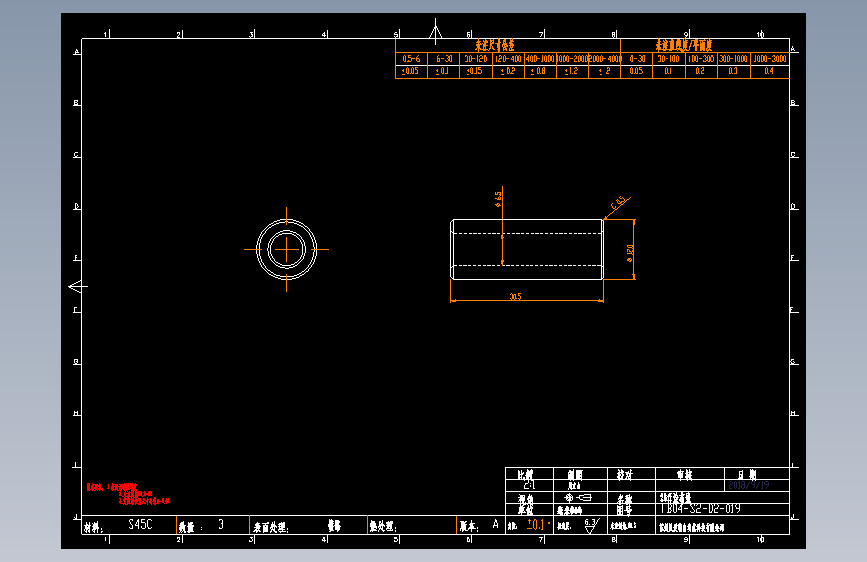867x562 pixels.
Task: Click the "400-1000" range cell
Action: (x=540, y=59)
